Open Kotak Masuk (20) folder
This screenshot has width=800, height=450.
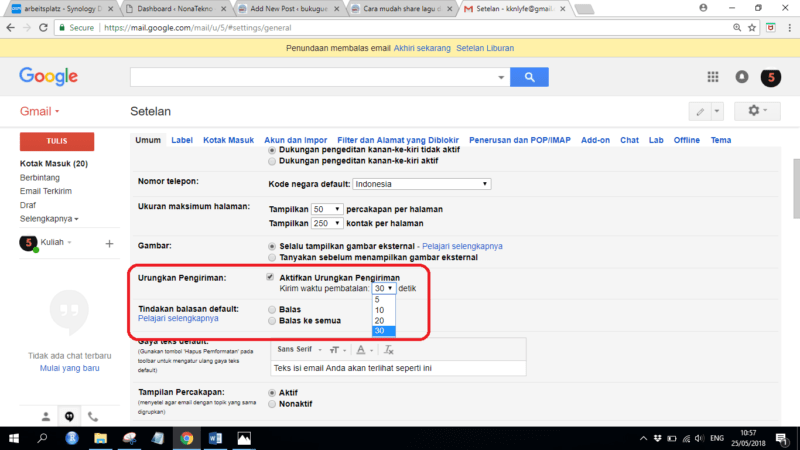[54, 163]
